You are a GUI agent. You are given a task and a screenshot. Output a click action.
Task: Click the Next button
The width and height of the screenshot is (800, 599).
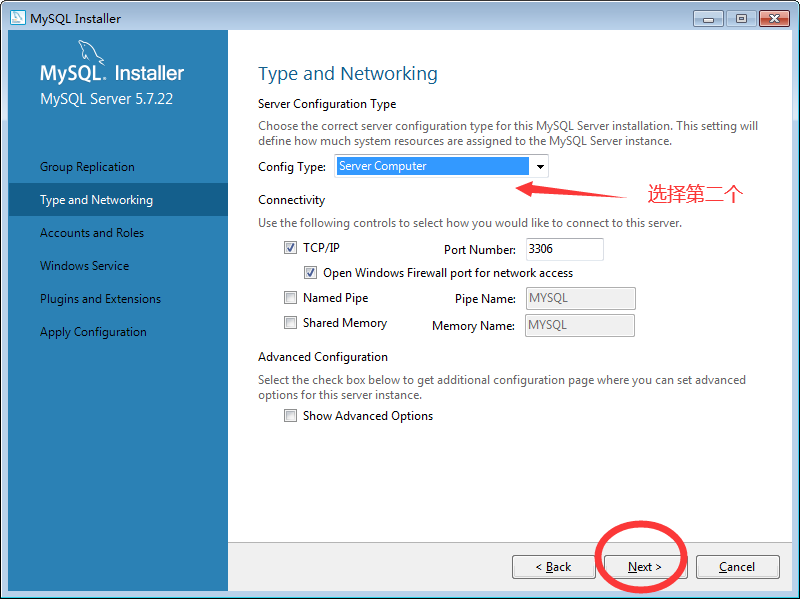coord(645,567)
